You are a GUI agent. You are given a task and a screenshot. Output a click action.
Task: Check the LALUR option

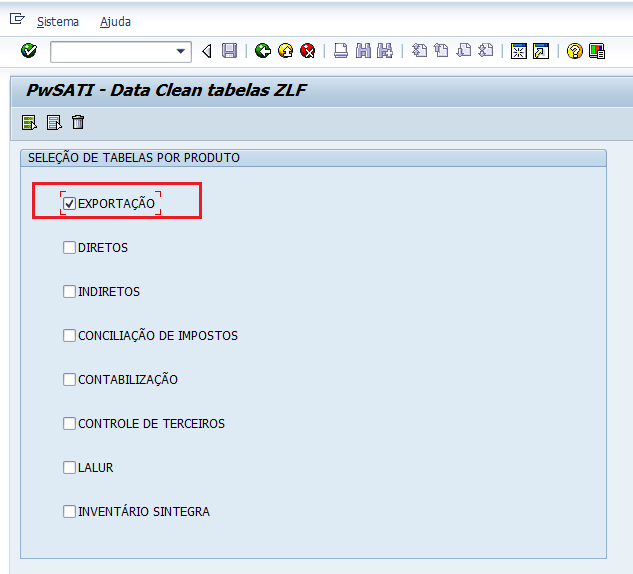tap(70, 467)
